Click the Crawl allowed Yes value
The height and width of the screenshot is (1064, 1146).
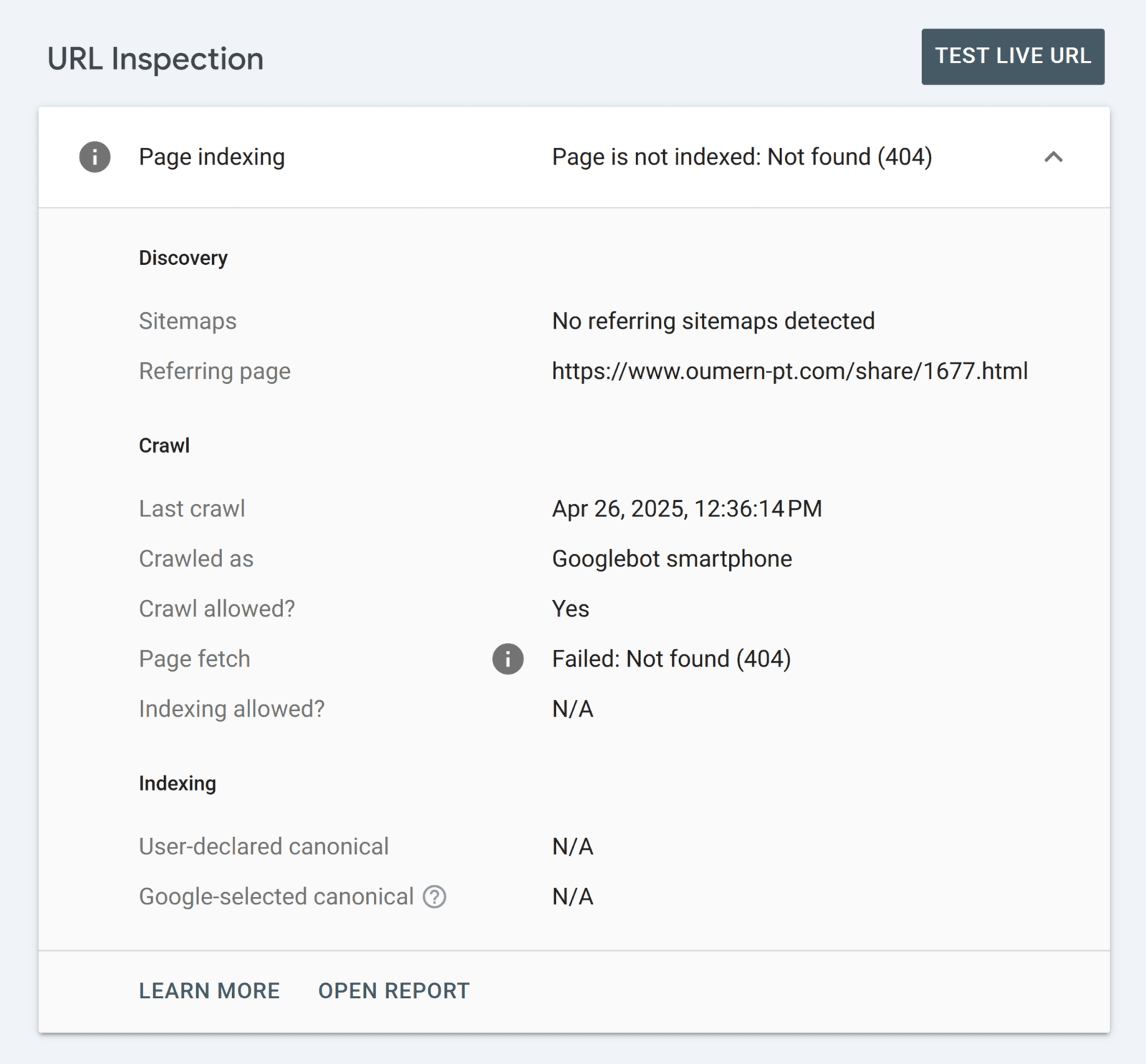point(569,609)
